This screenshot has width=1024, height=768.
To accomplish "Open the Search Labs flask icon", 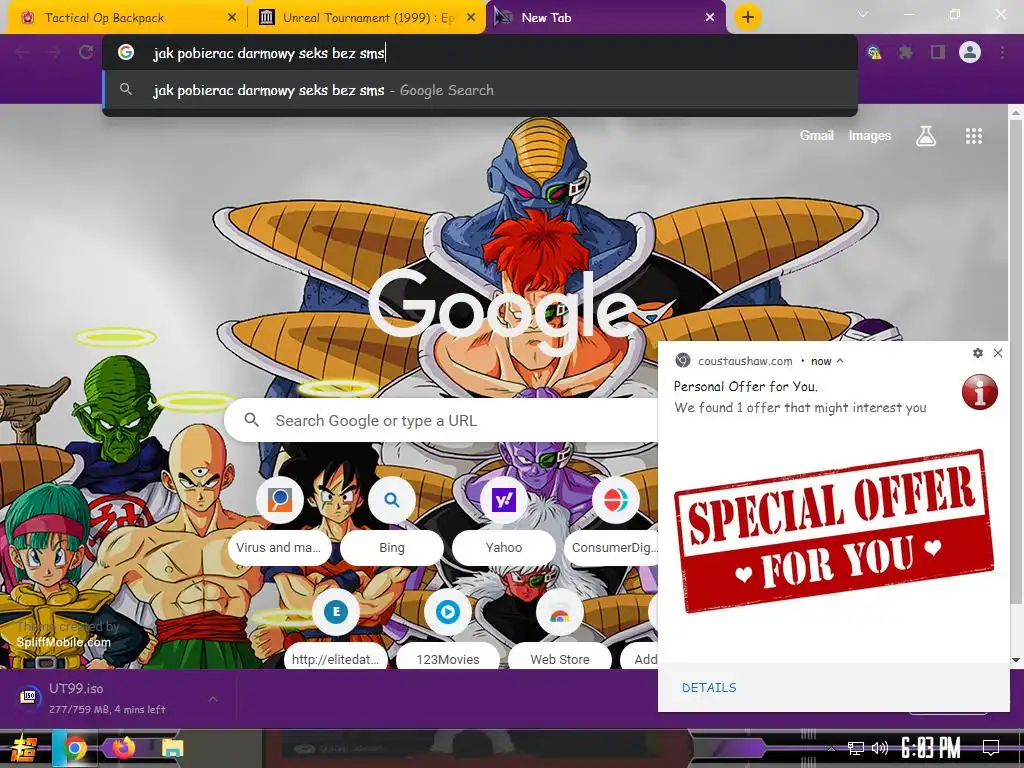I will point(926,136).
